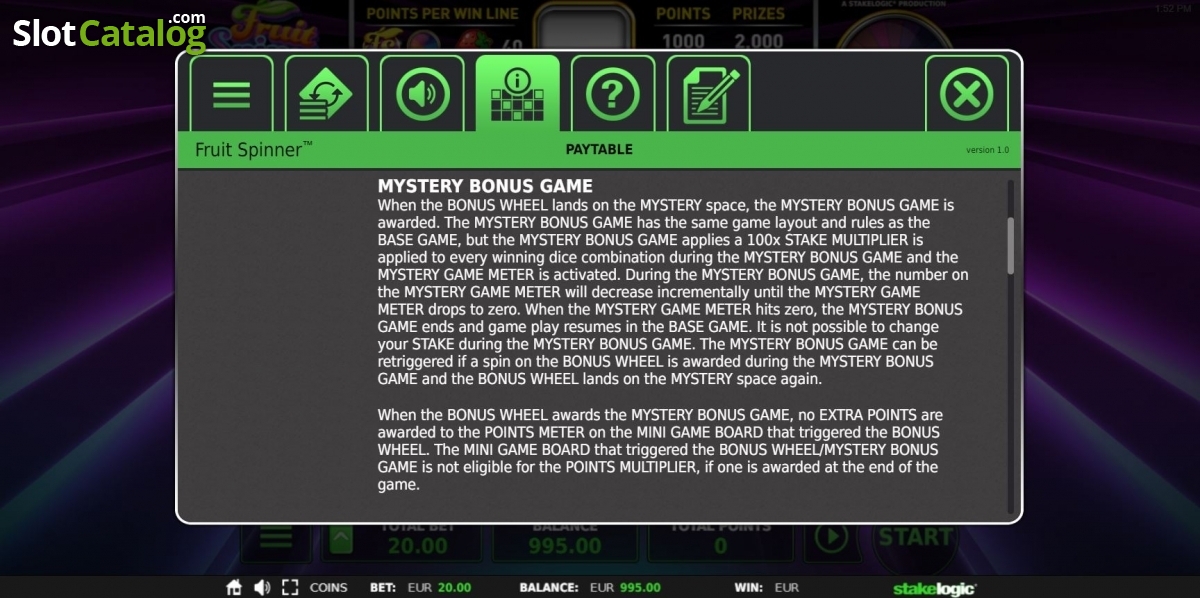This screenshot has width=1200, height=598.
Task: Click the SlotCatalog.com logo
Action: [109, 32]
